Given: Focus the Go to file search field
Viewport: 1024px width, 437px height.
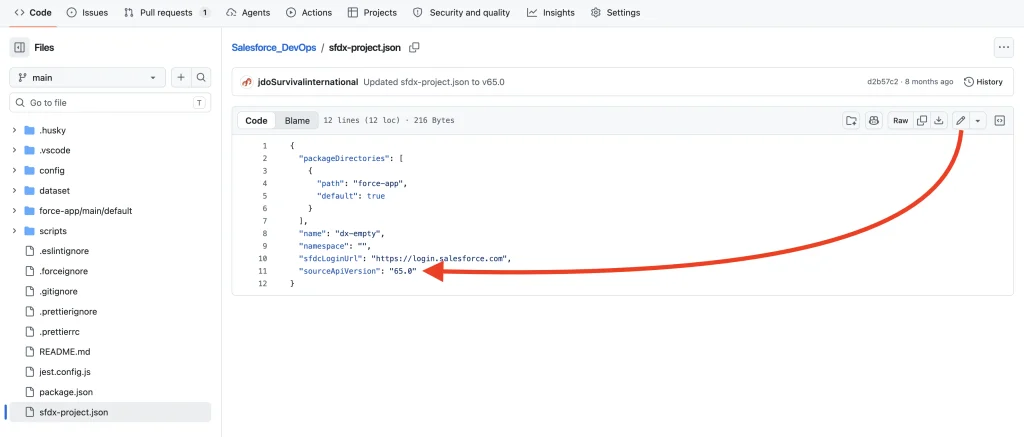Looking at the screenshot, I should (110, 103).
